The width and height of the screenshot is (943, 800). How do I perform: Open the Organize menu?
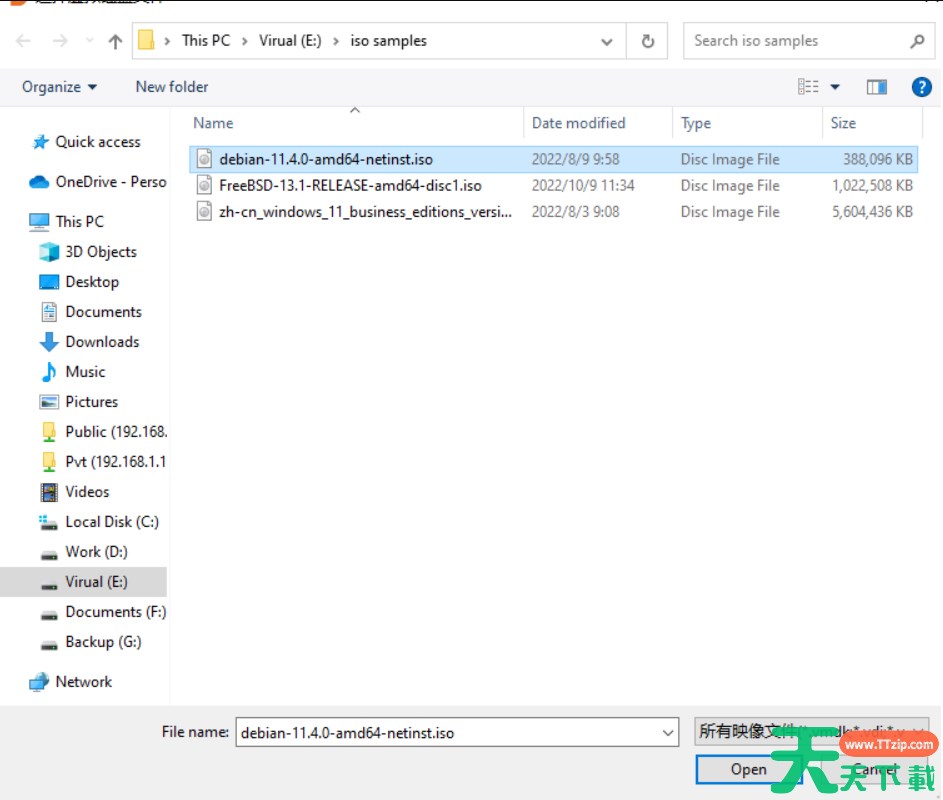click(59, 87)
